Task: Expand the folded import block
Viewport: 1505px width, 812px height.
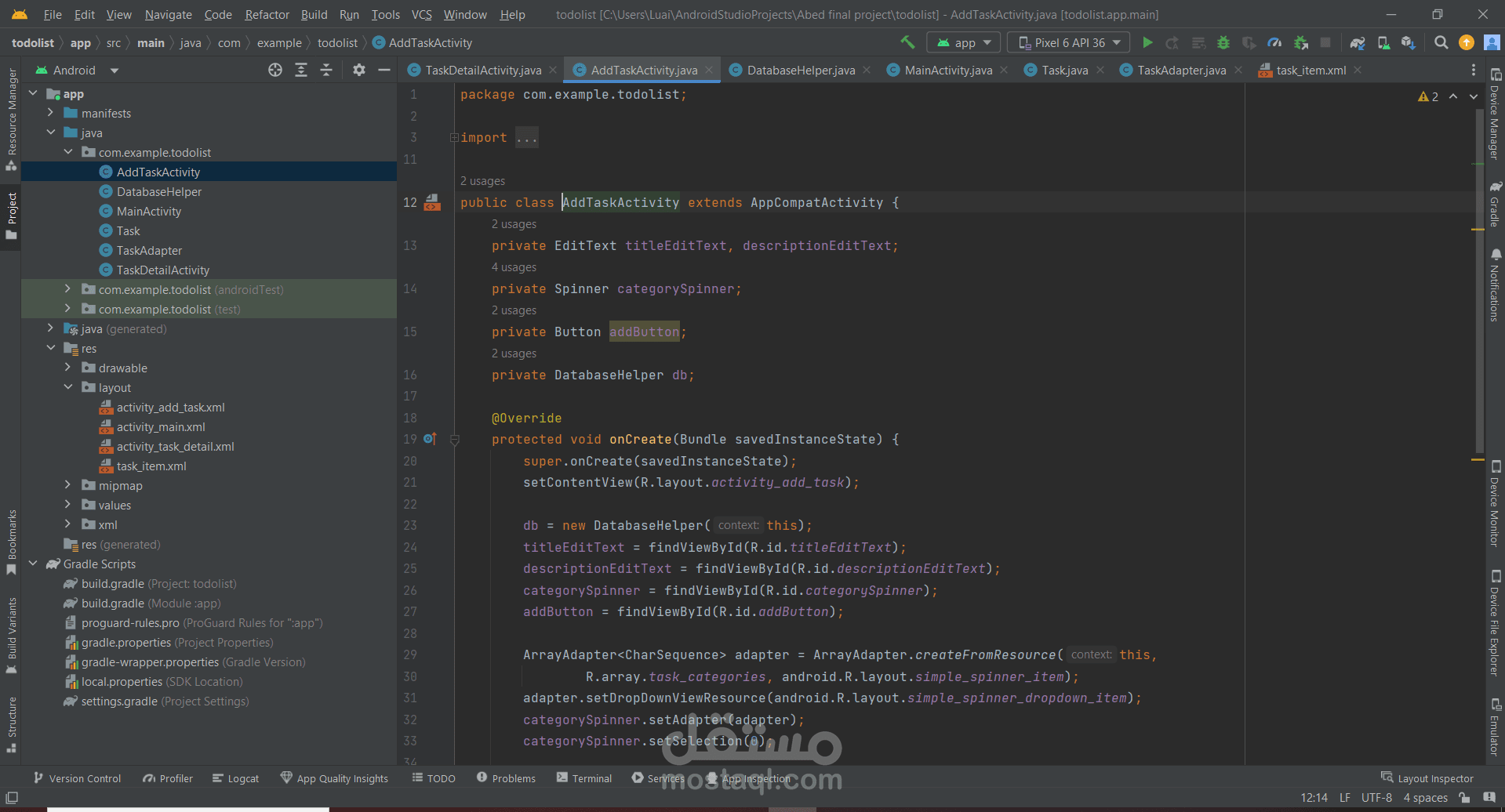Action: click(454, 138)
